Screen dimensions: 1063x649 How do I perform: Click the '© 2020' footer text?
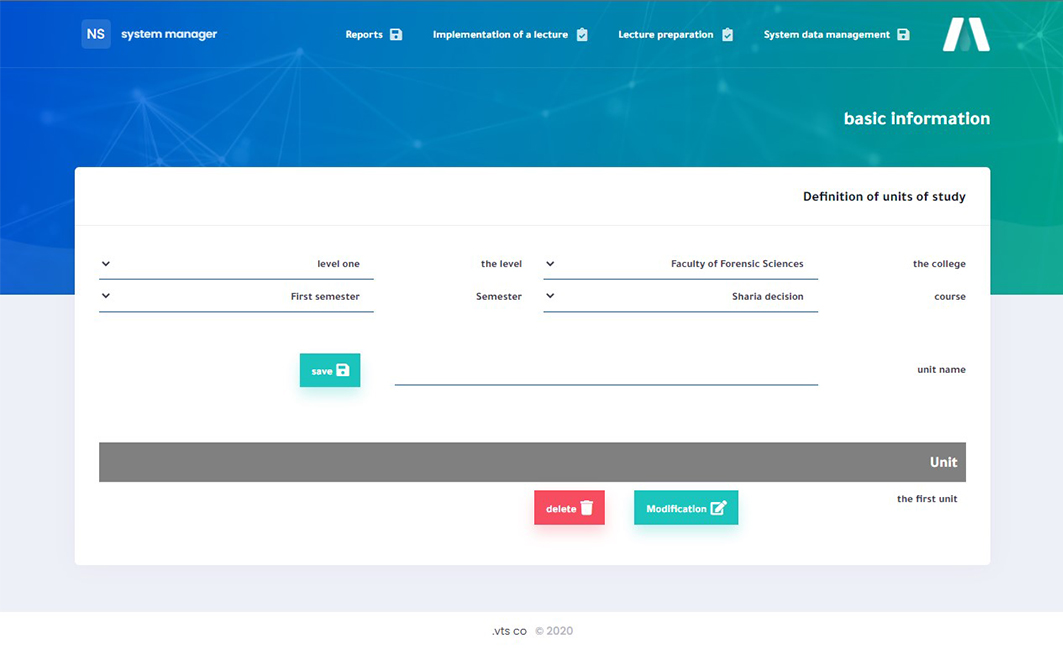click(554, 631)
